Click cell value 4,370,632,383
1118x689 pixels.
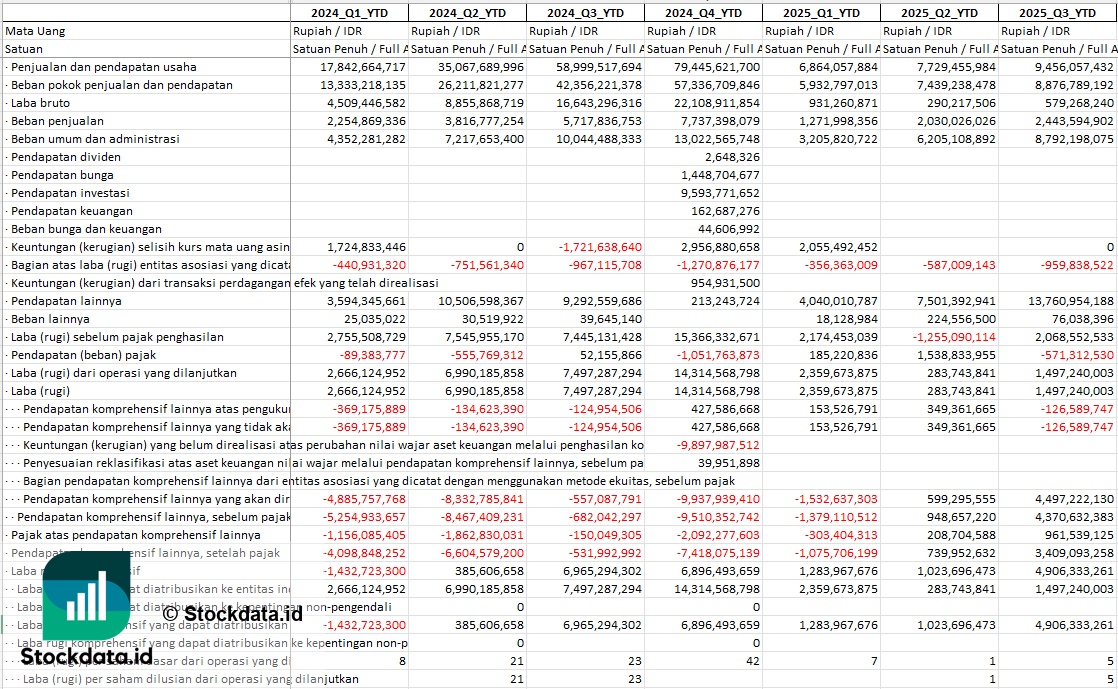click(x=1075, y=517)
